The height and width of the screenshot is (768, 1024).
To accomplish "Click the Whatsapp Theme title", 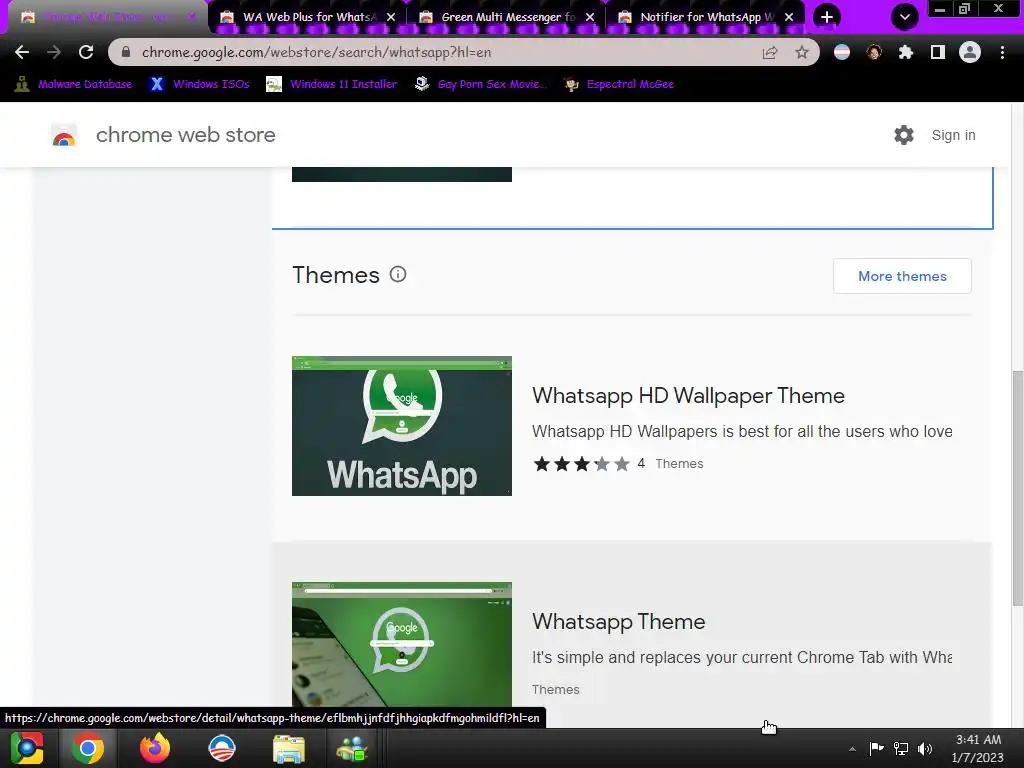I will [x=618, y=622].
